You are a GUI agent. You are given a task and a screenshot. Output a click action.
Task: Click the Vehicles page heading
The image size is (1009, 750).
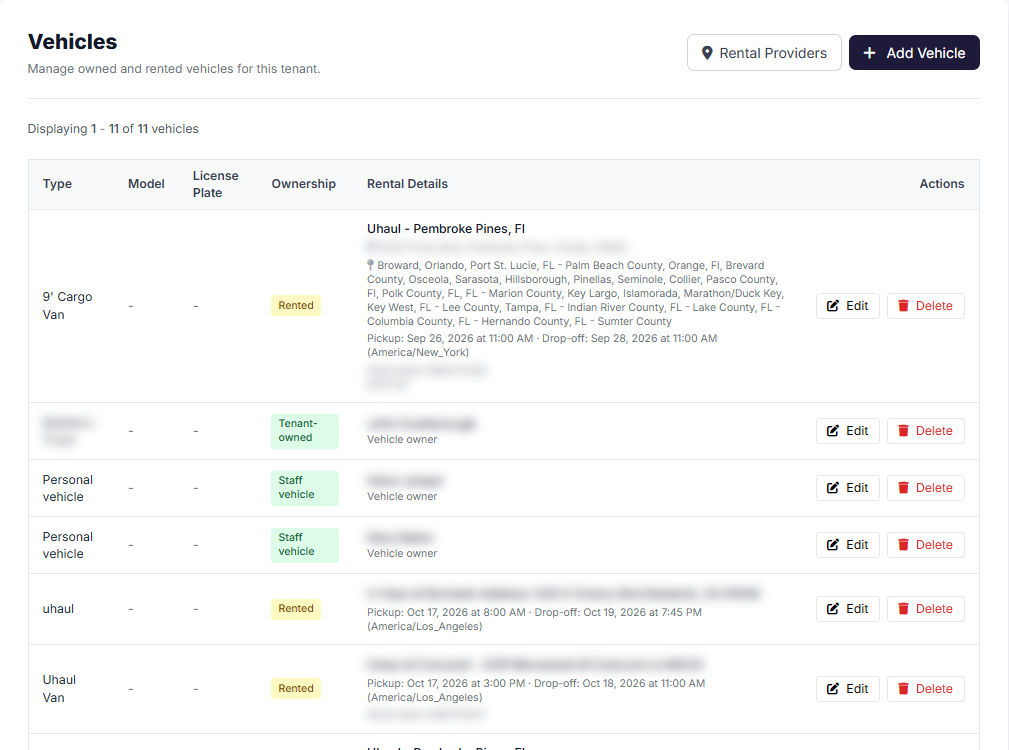pyautogui.click(x=72, y=42)
